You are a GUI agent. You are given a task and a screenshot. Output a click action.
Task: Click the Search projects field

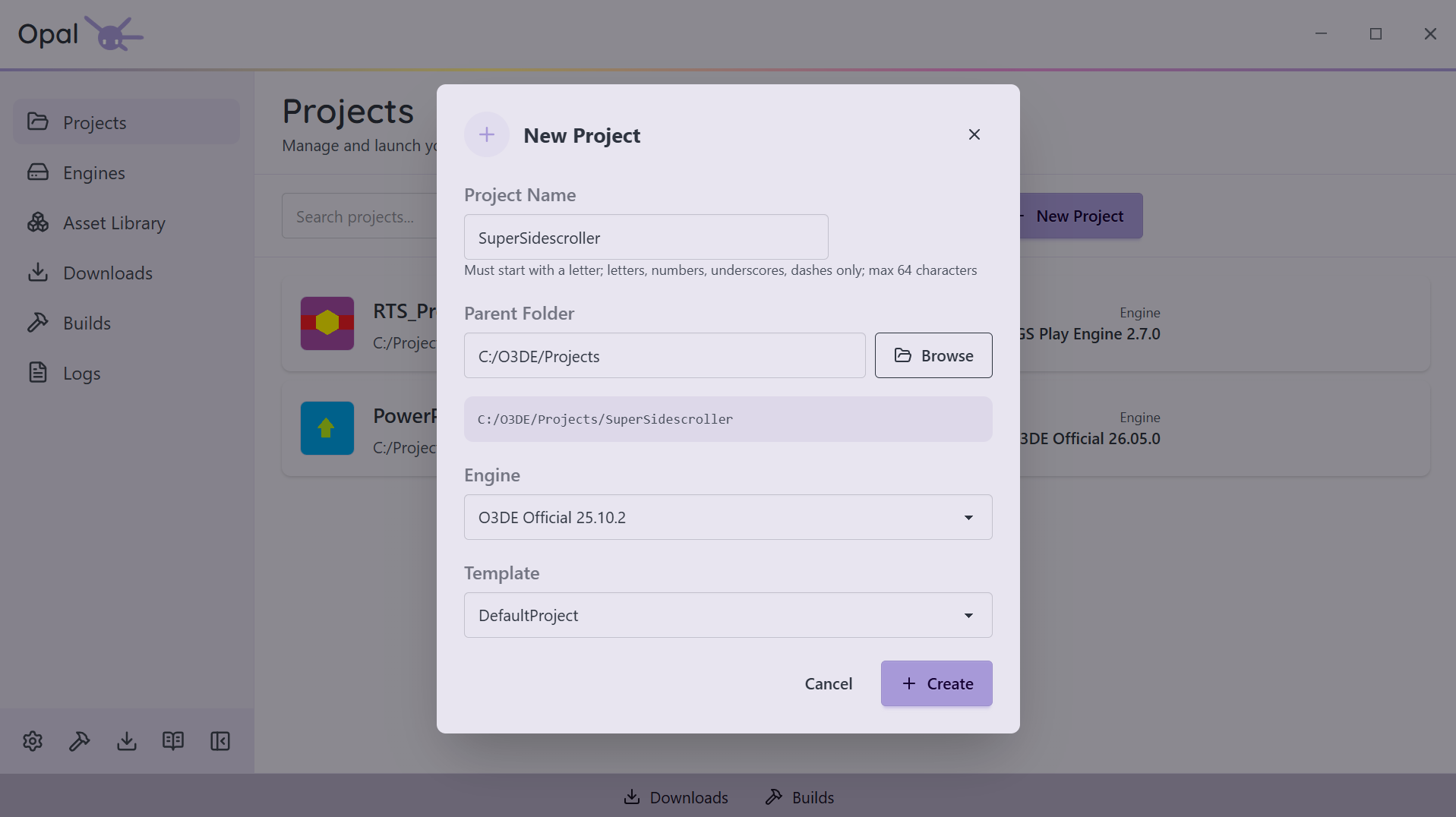coord(359,216)
